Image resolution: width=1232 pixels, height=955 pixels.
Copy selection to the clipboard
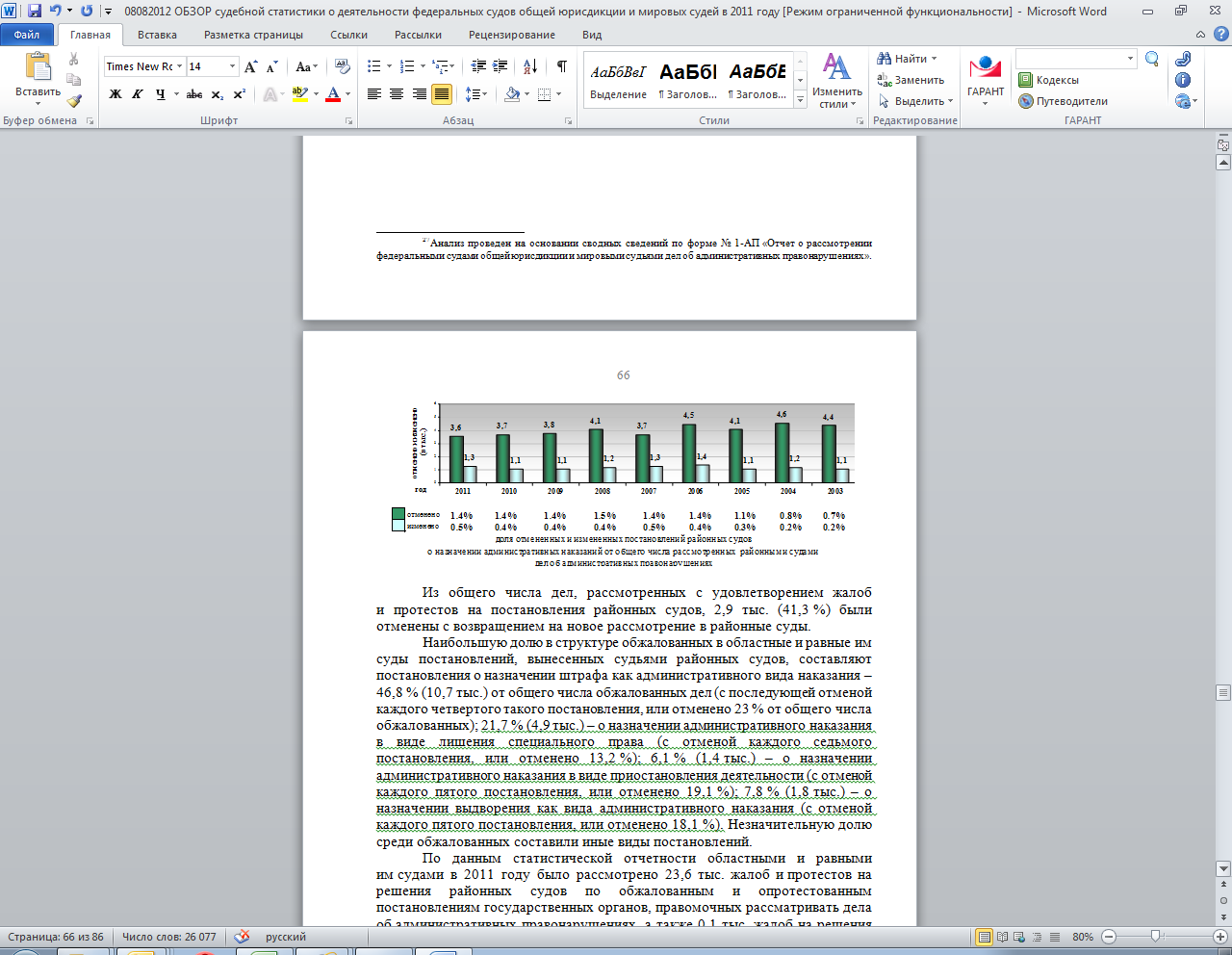click(74, 80)
